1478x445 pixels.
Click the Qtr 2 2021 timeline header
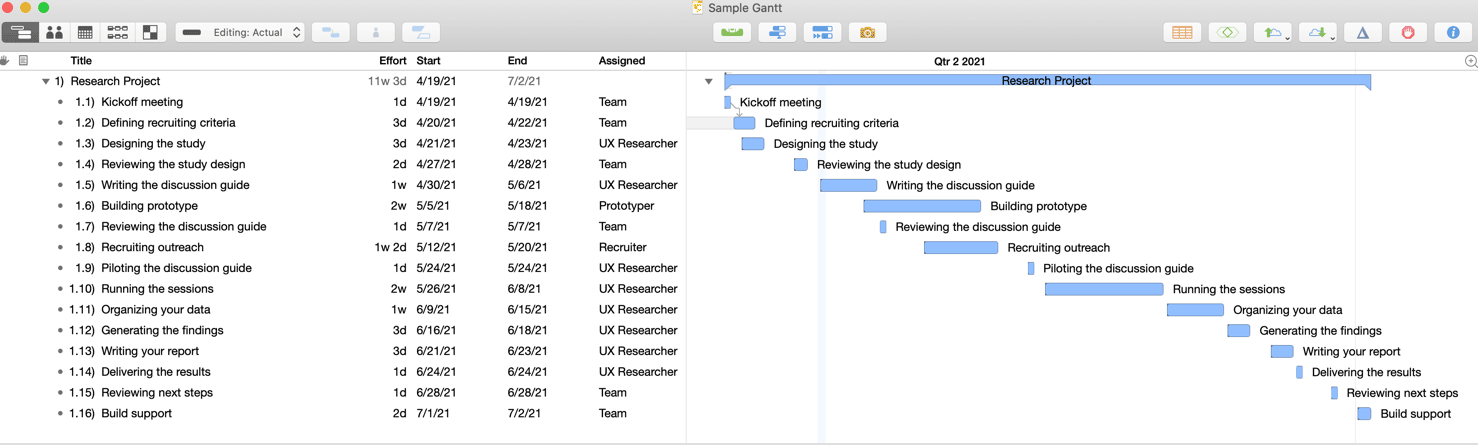[959, 61]
